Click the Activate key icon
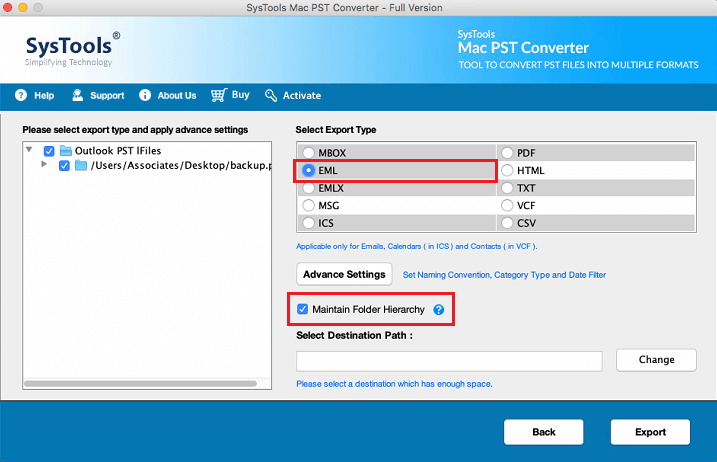 (271, 95)
